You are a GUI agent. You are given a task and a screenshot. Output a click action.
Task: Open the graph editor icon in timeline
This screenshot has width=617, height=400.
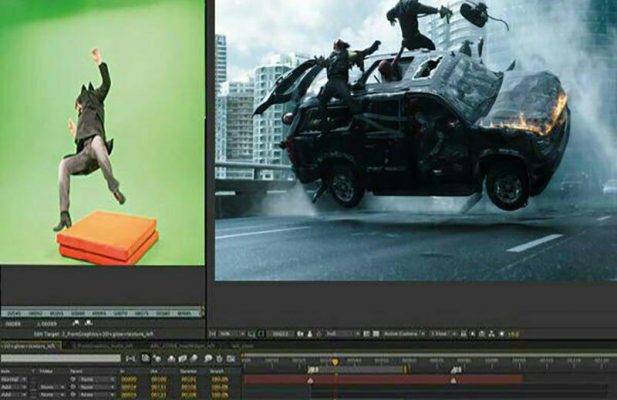231,359
